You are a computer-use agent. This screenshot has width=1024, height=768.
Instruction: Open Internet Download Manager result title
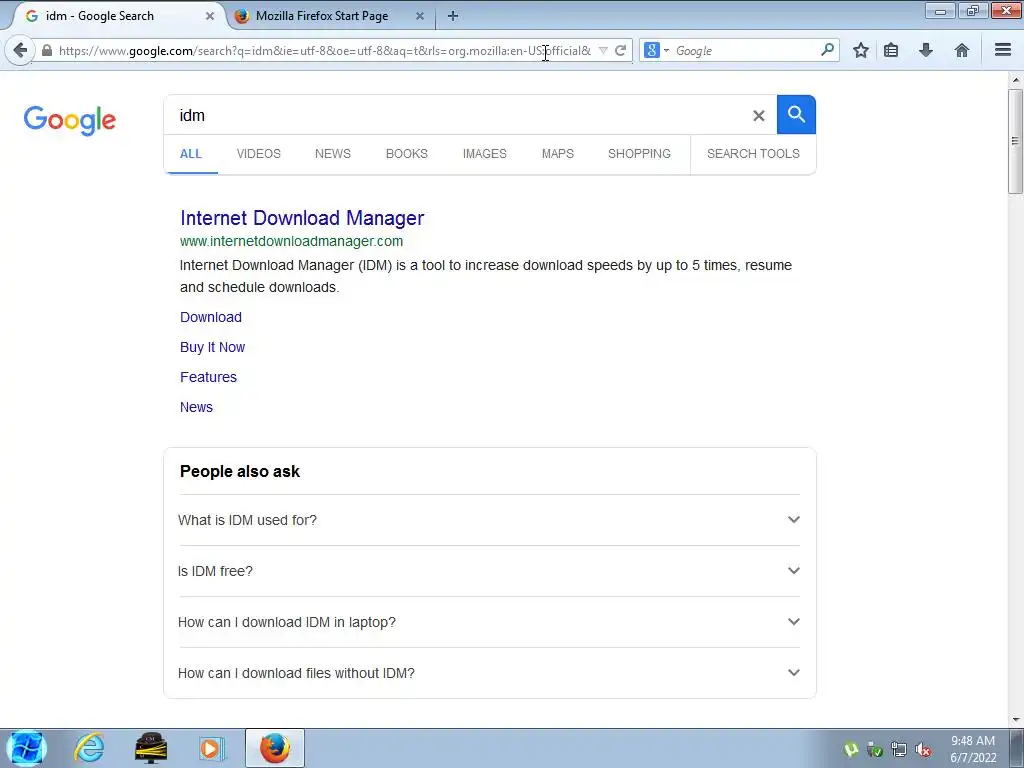coord(302,218)
